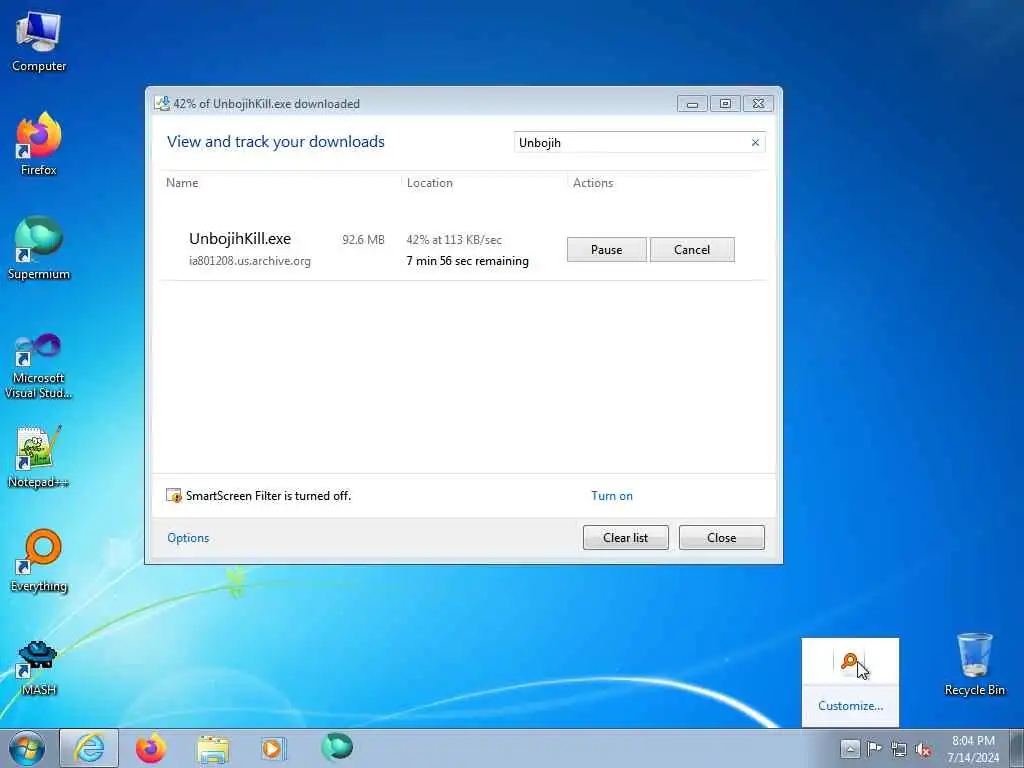Pause the UnbojihKill.exe download

(x=607, y=249)
